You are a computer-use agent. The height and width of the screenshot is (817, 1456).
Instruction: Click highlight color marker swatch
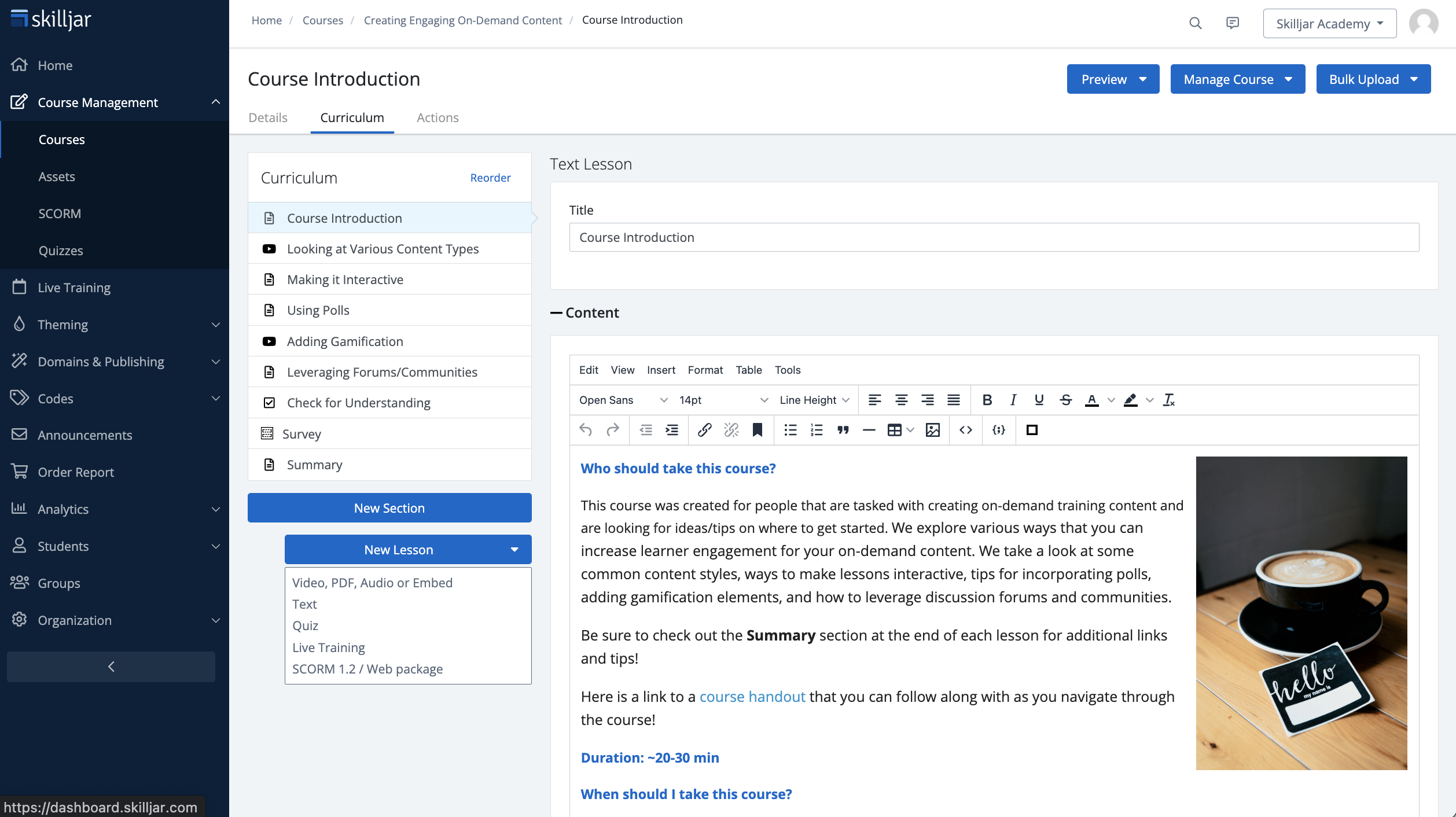[x=1131, y=400]
